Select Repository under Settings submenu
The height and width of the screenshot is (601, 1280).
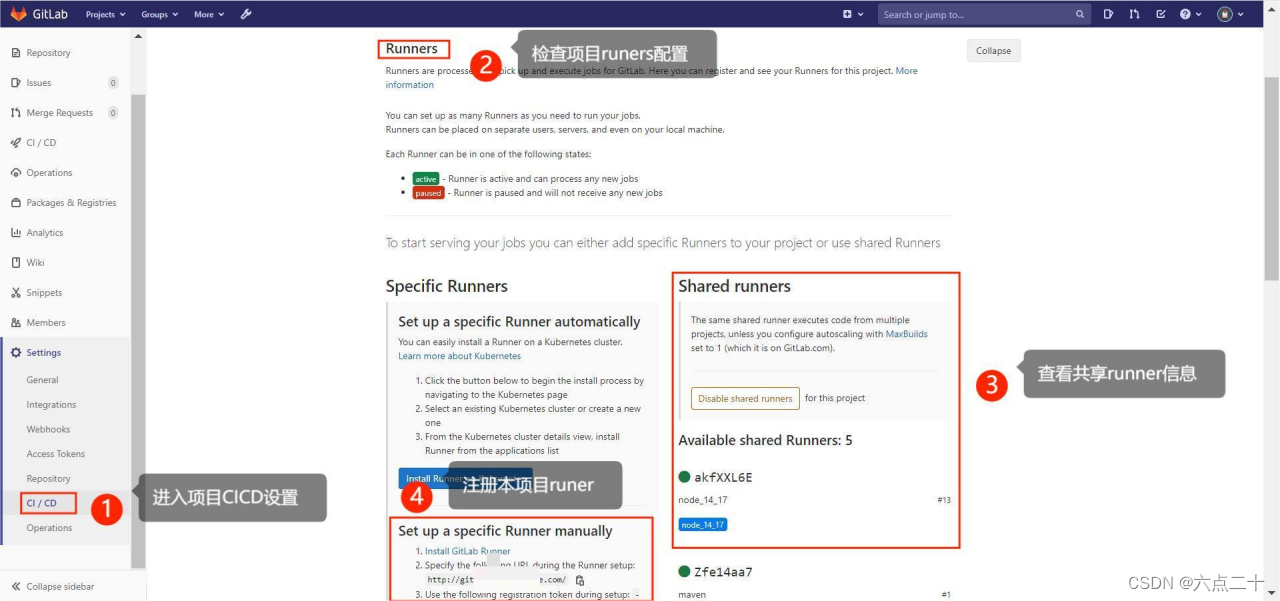[48, 479]
